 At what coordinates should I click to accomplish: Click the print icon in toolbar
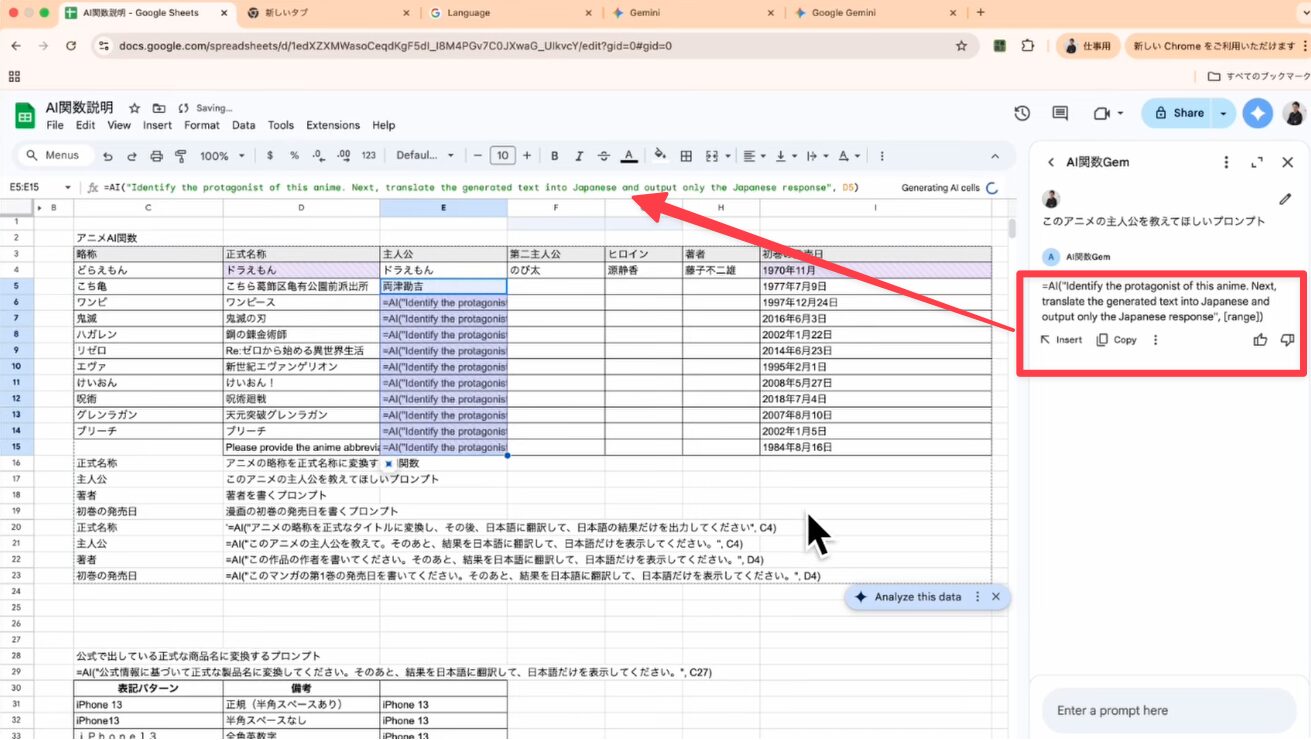coord(156,156)
